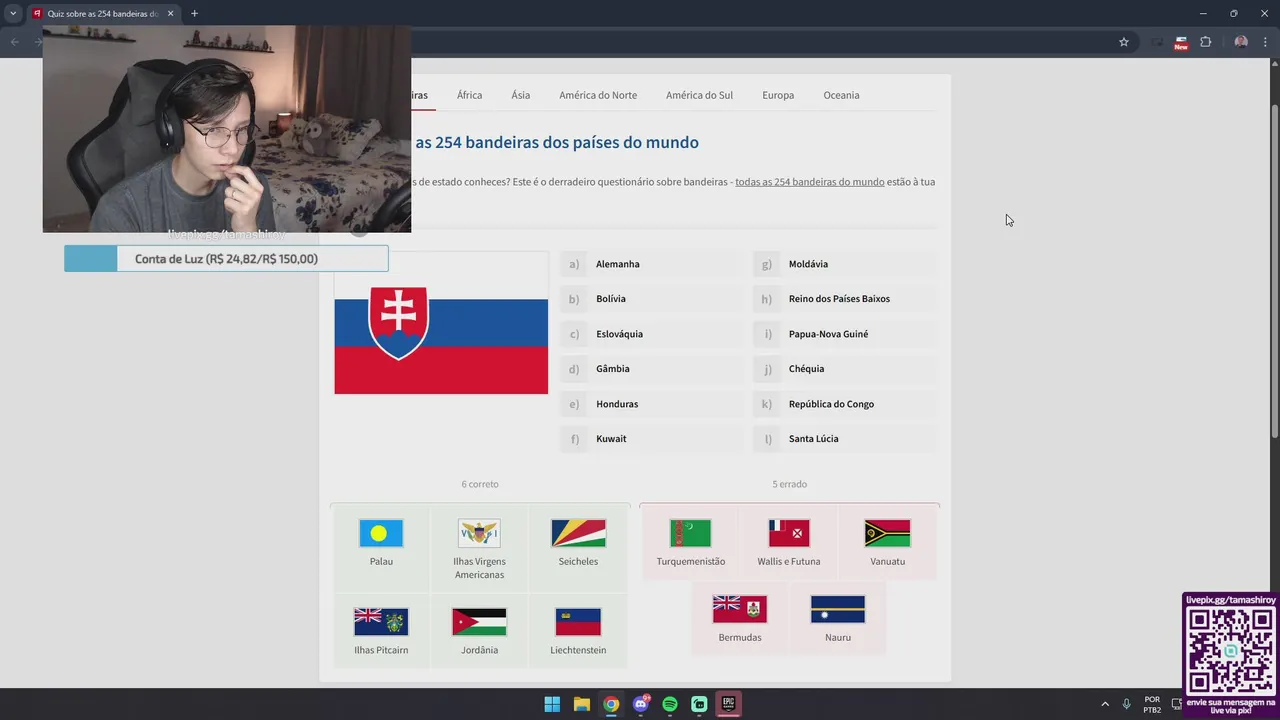Click the Ilhas Virgens Americanas flag

(x=479, y=533)
